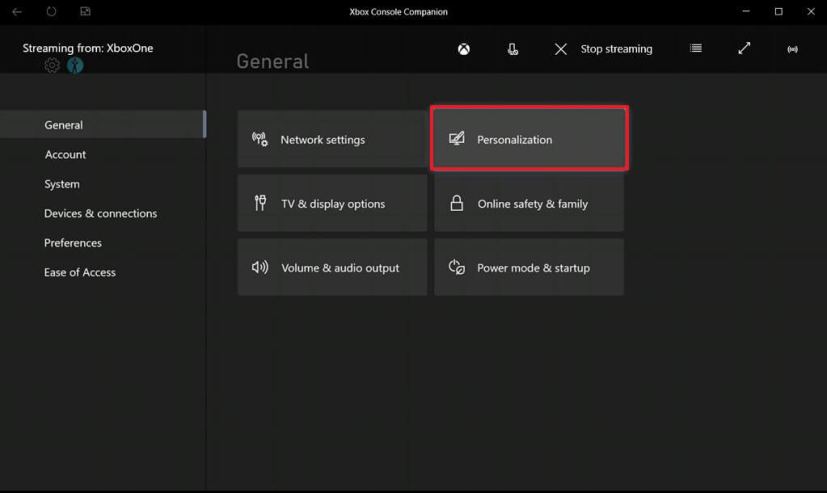Select General in the settings sidebar
Image resolution: width=827 pixels, height=493 pixels.
(103, 125)
